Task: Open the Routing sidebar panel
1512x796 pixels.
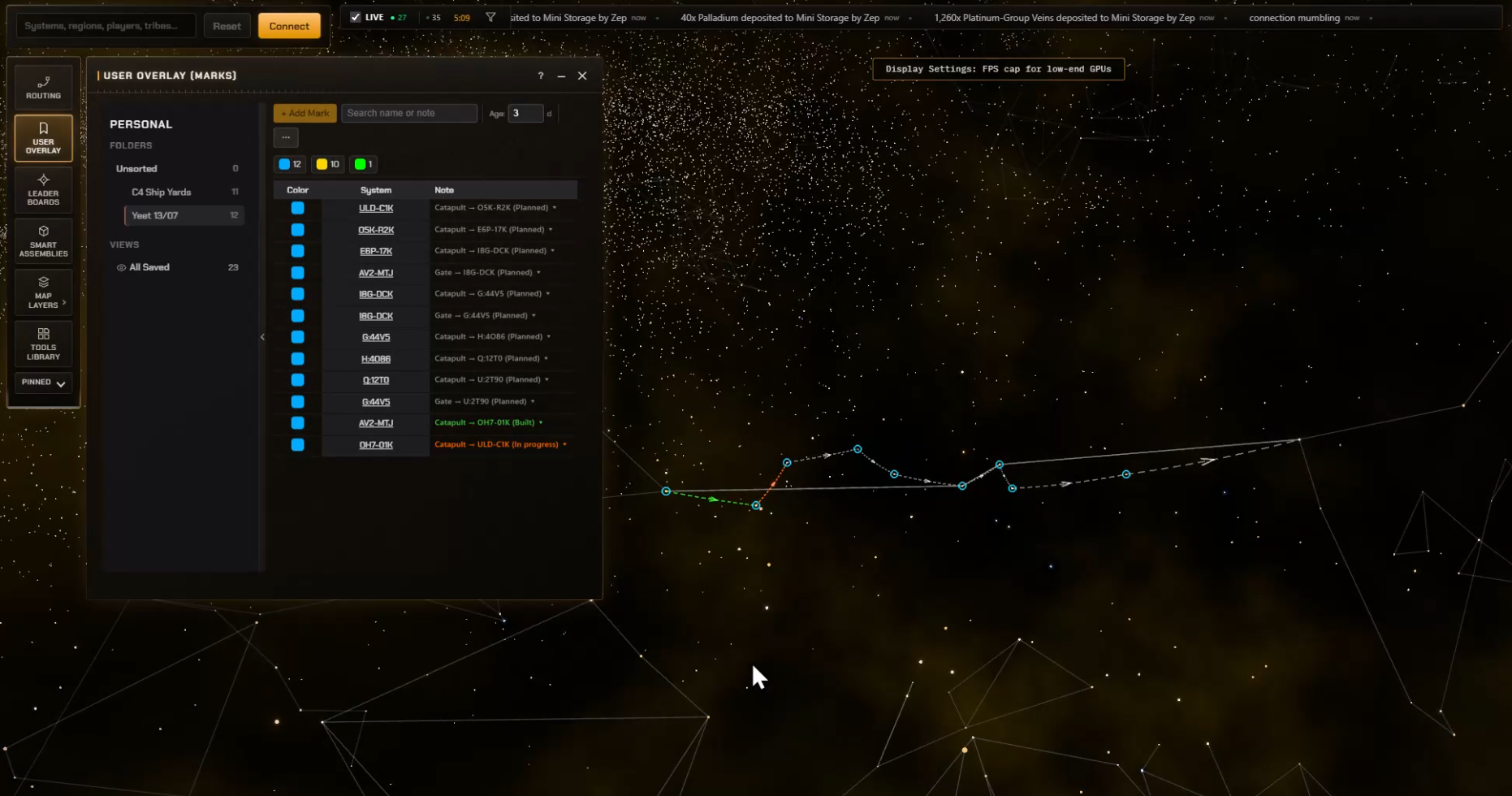Action: tap(43, 87)
